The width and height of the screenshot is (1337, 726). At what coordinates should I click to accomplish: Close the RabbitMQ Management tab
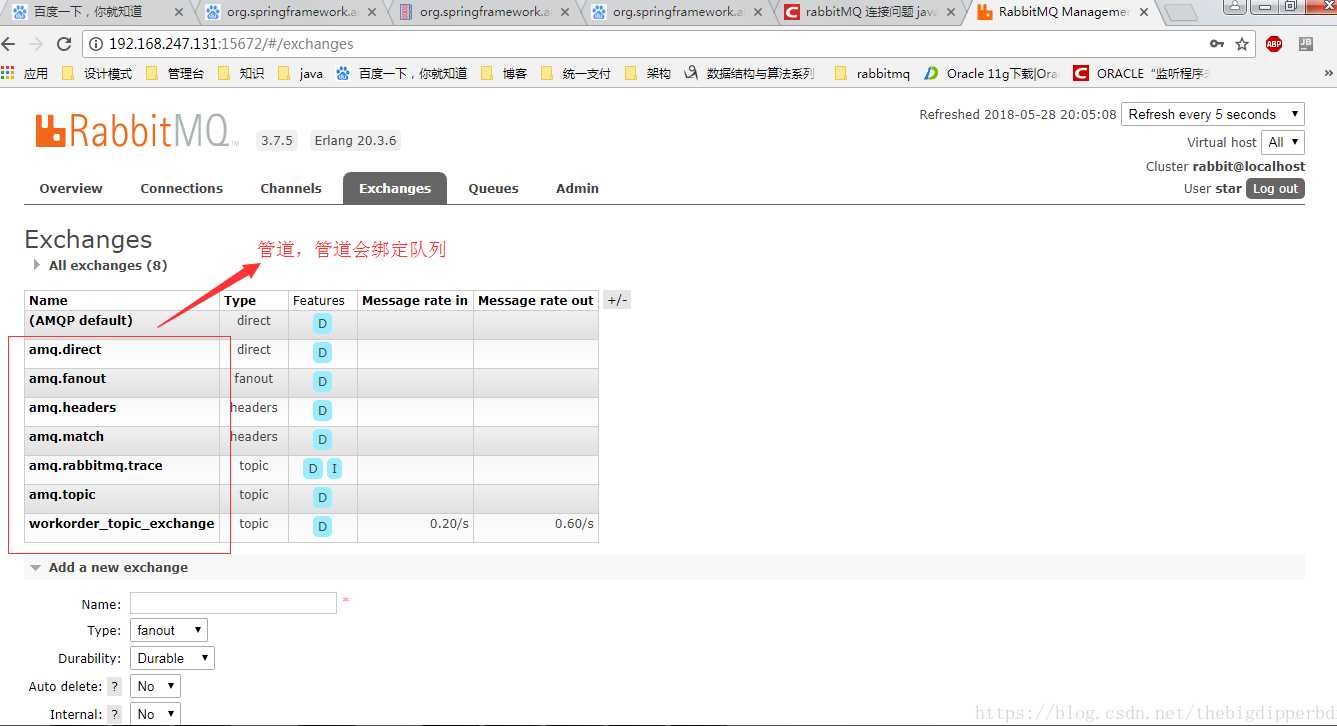tap(1144, 12)
